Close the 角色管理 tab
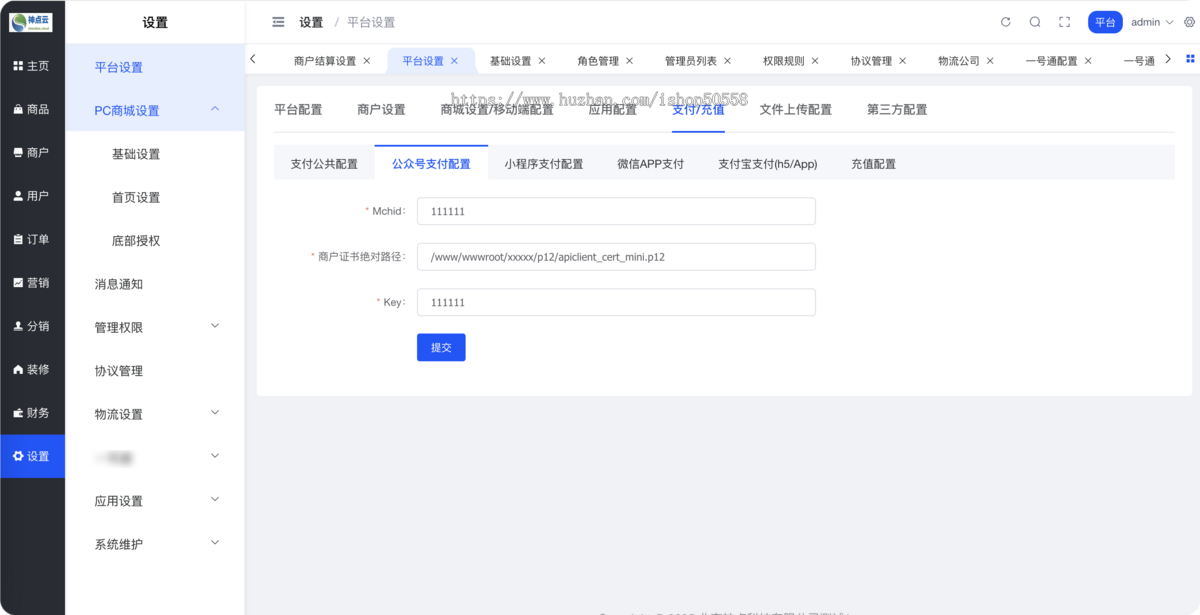Image resolution: width=1200 pixels, height=615 pixels. click(630, 61)
